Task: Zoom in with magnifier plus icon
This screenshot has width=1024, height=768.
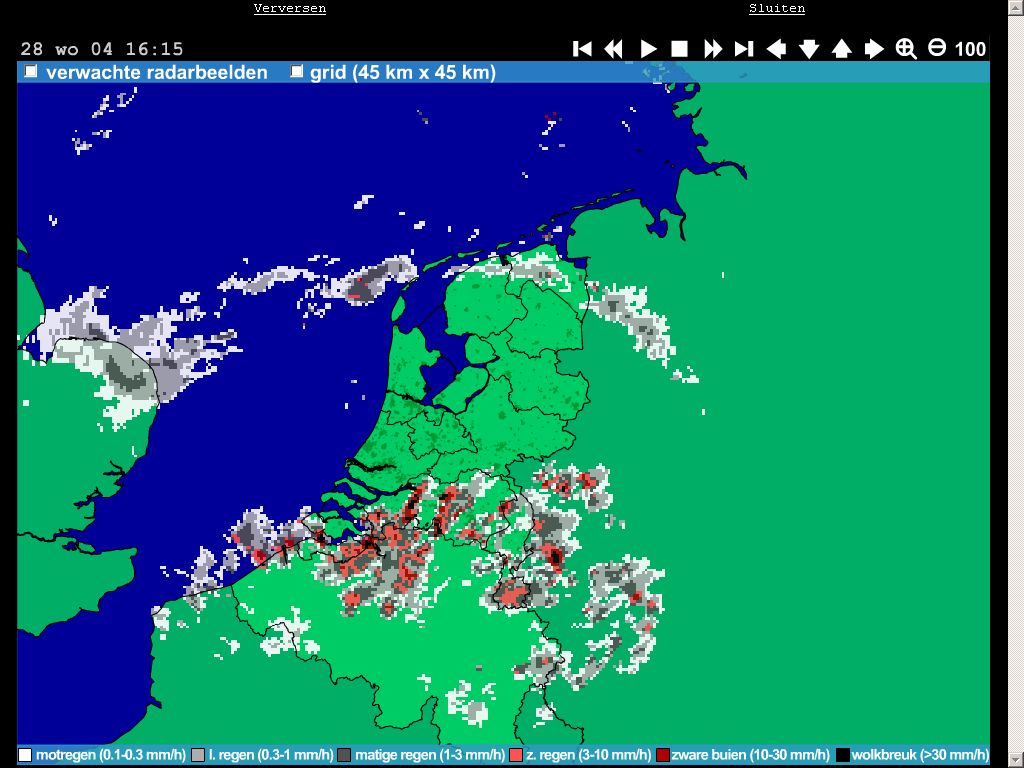Action: click(x=906, y=49)
